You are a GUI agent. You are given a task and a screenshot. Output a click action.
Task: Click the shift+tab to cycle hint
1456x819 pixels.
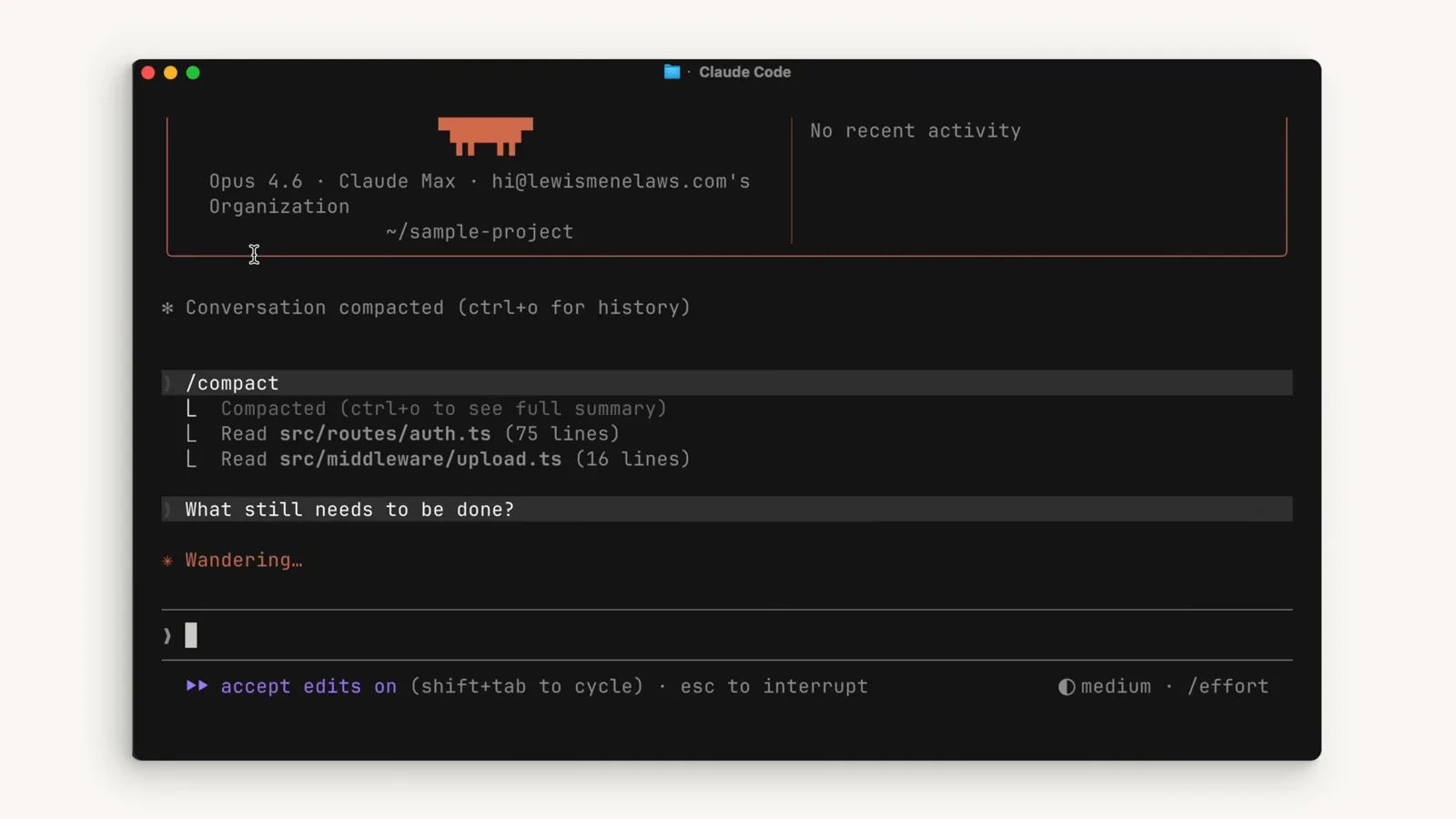coord(527,686)
